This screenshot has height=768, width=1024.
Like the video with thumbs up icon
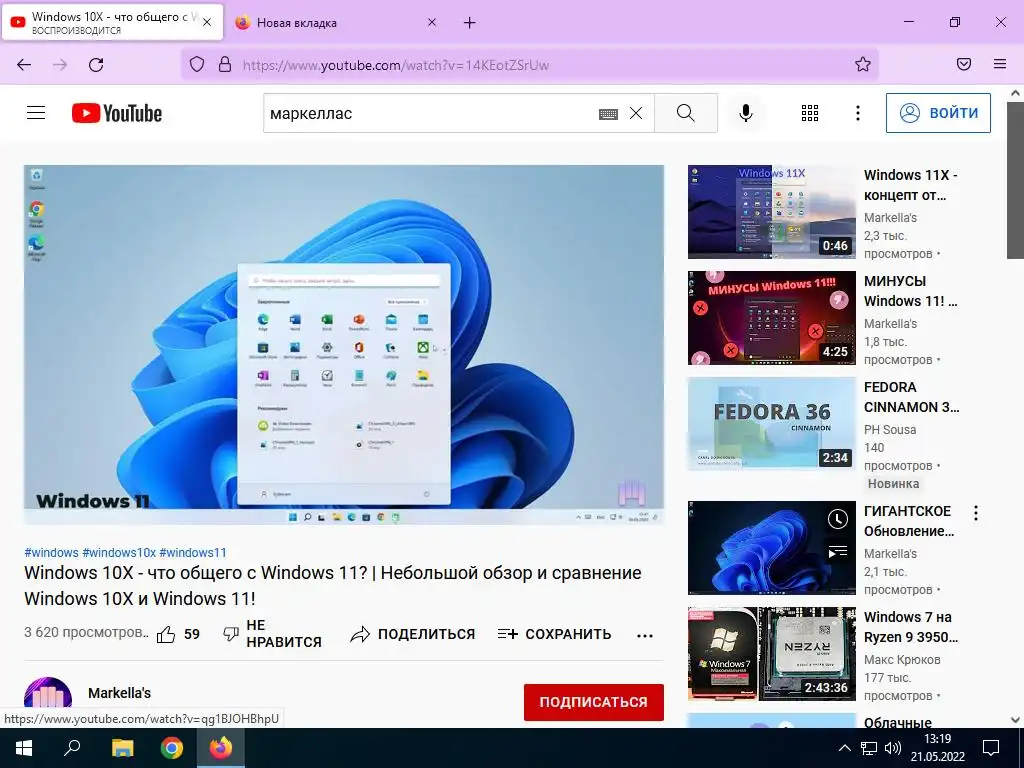166,635
